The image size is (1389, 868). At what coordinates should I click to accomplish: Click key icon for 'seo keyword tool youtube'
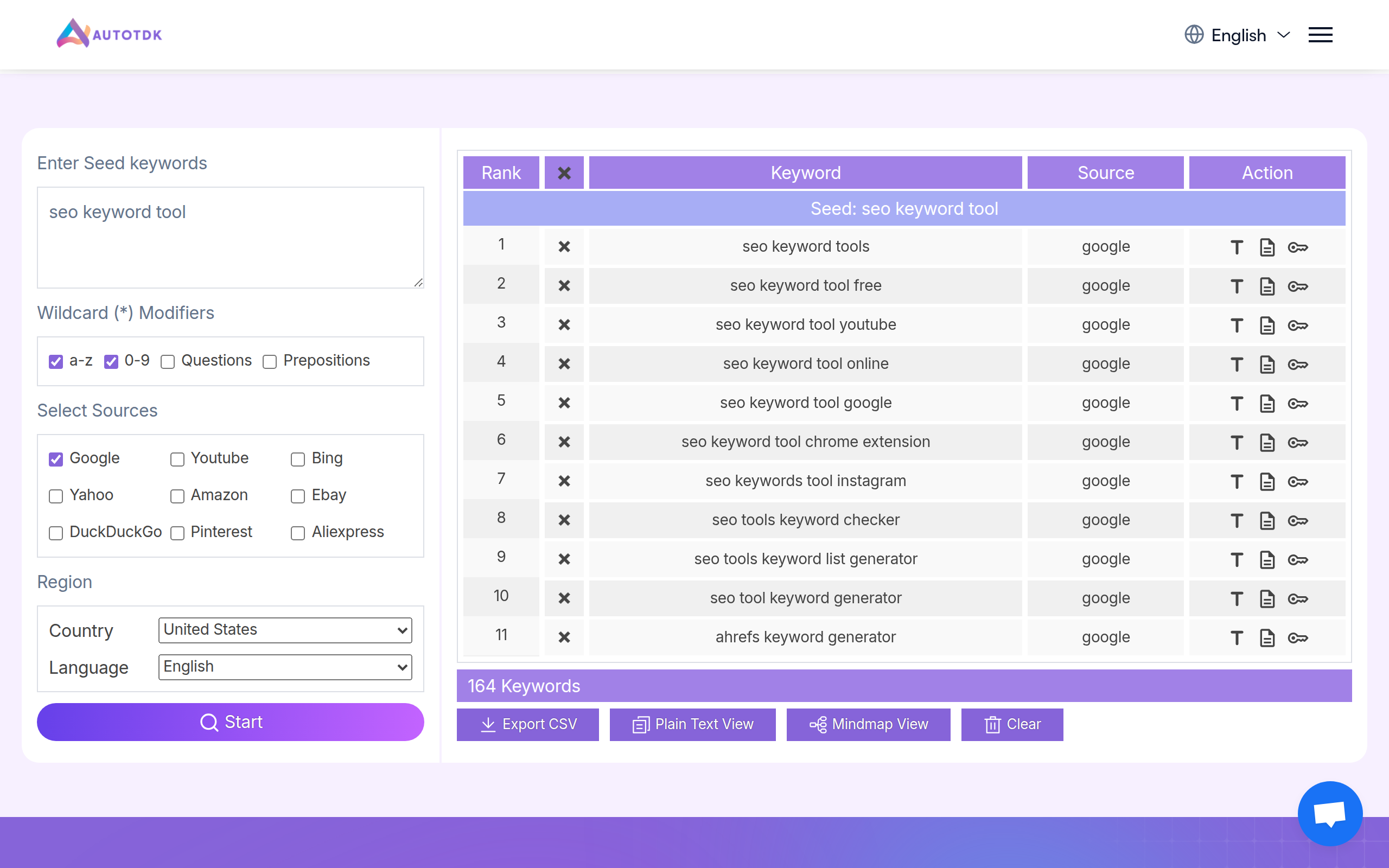tap(1298, 325)
